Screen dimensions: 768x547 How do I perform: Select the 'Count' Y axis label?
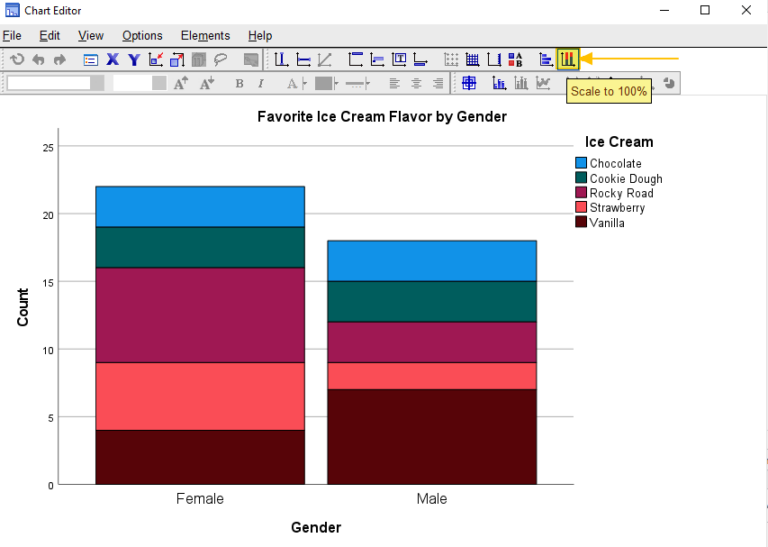coord(23,307)
